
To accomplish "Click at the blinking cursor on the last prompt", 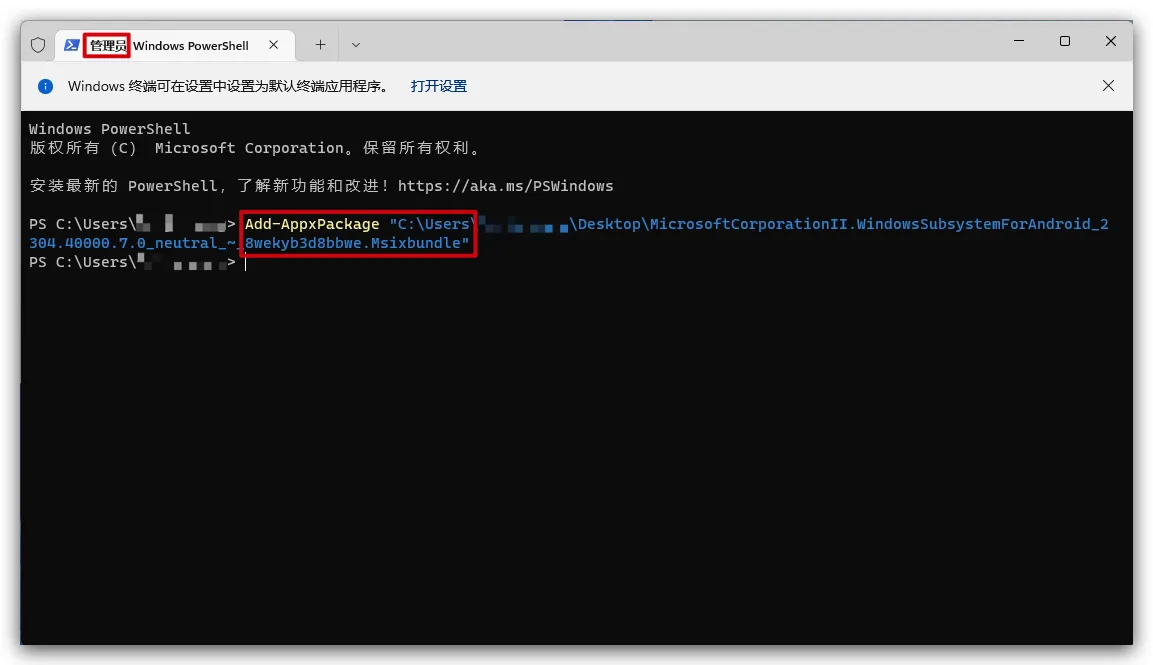I will (x=246, y=263).
